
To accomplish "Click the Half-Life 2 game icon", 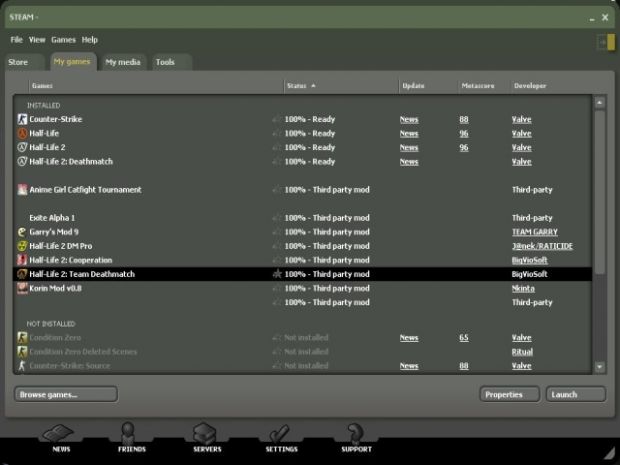I will click(x=22, y=147).
